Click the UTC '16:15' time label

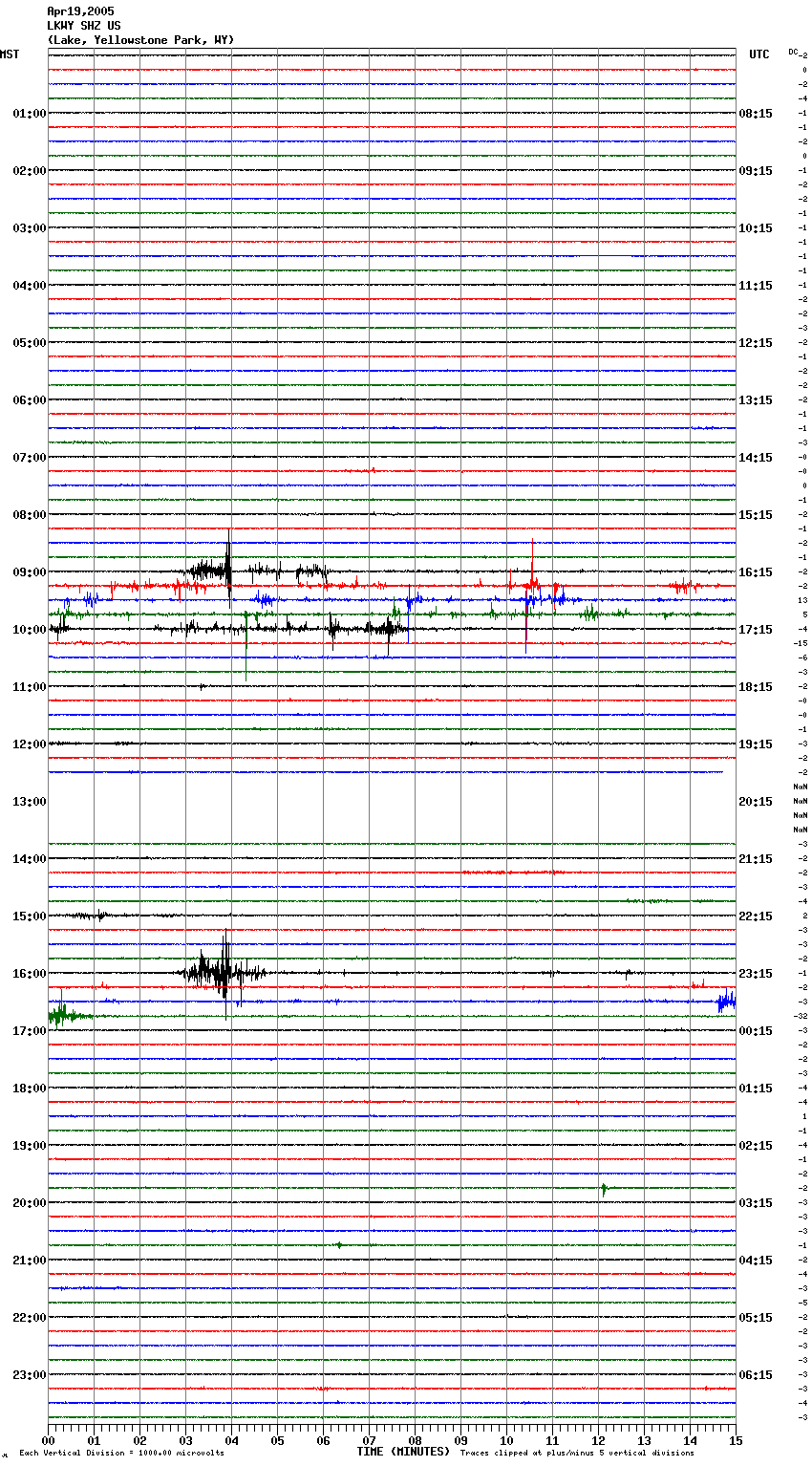(756, 572)
